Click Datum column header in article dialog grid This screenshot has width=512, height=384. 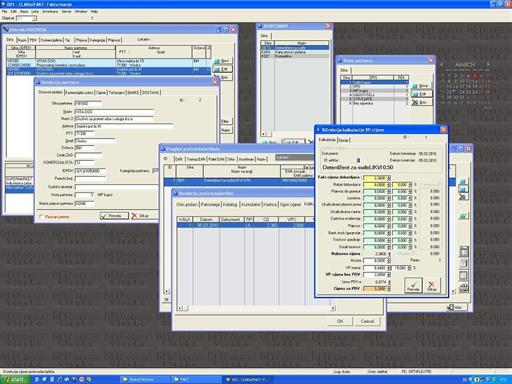(206, 220)
